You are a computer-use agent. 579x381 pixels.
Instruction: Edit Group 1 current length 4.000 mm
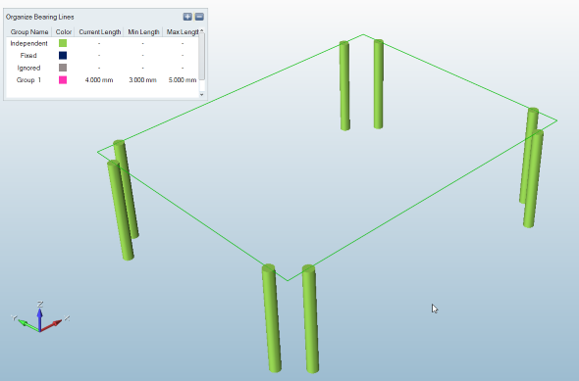99,80
